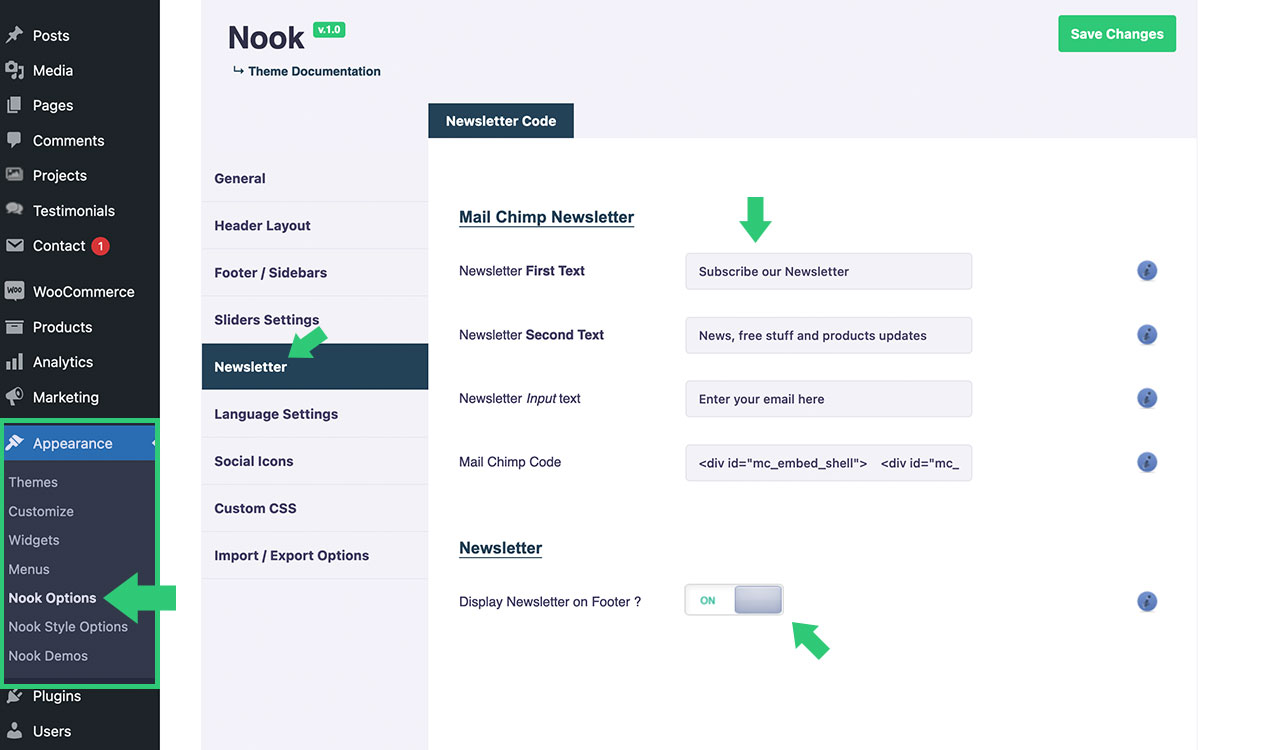Click the info icon beside Mail Chimp Code
The height and width of the screenshot is (750, 1265).
1147,462
